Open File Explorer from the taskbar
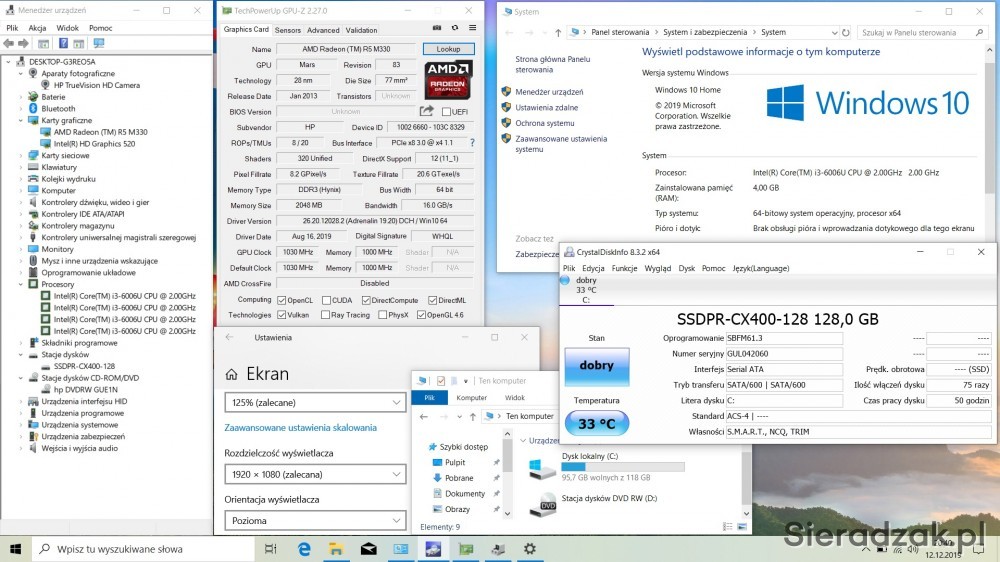 (x=335, y=549)
